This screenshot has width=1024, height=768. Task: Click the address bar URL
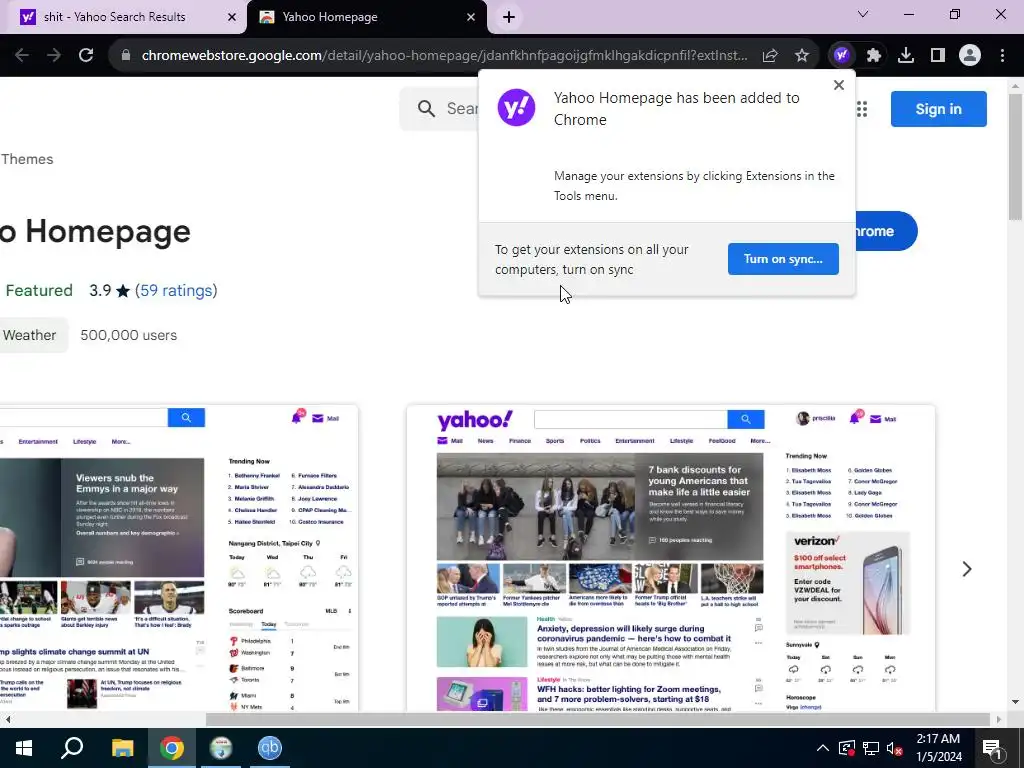[x=444, y=56]
